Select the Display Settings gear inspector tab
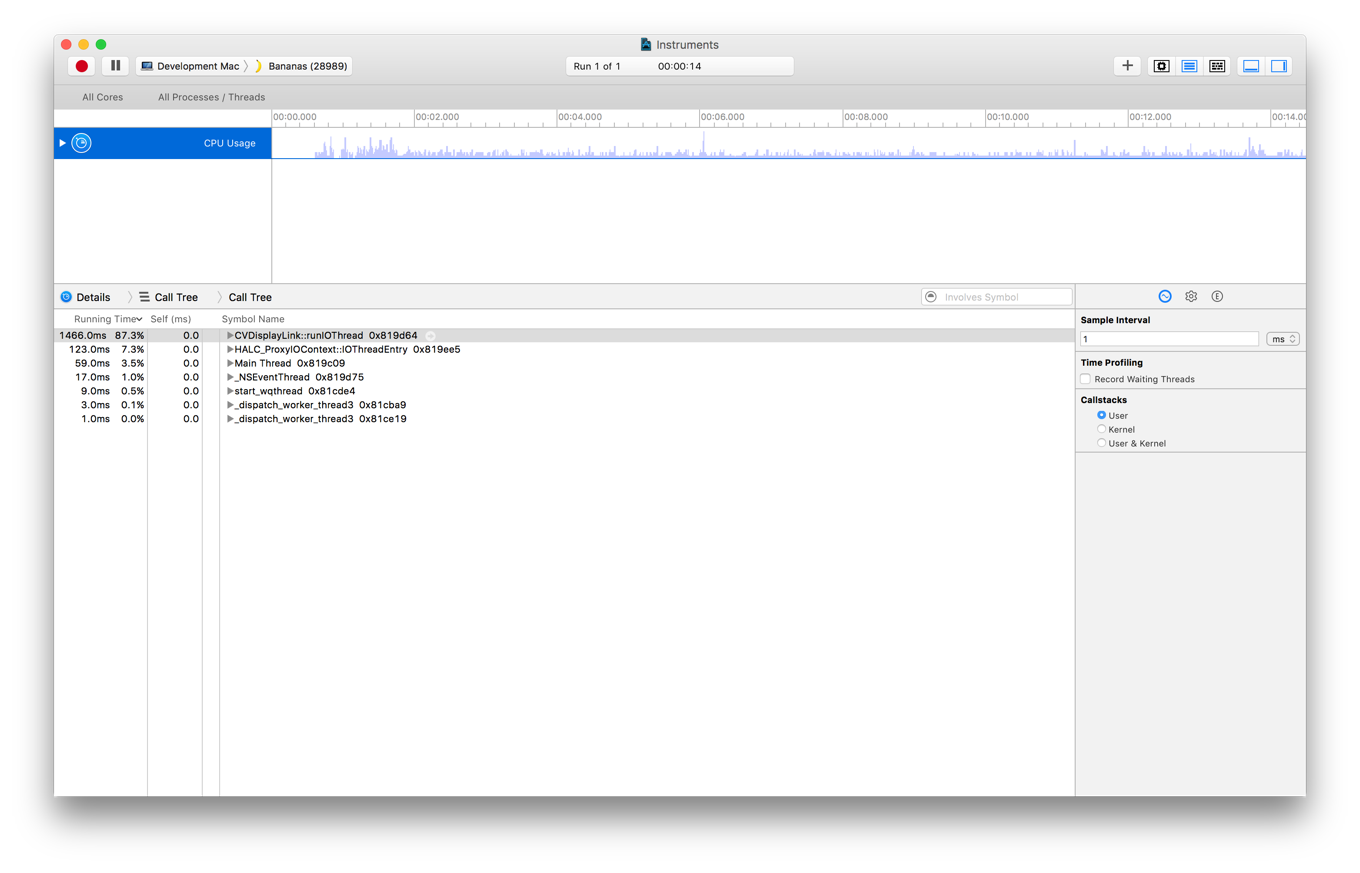 coord(1190,296)
